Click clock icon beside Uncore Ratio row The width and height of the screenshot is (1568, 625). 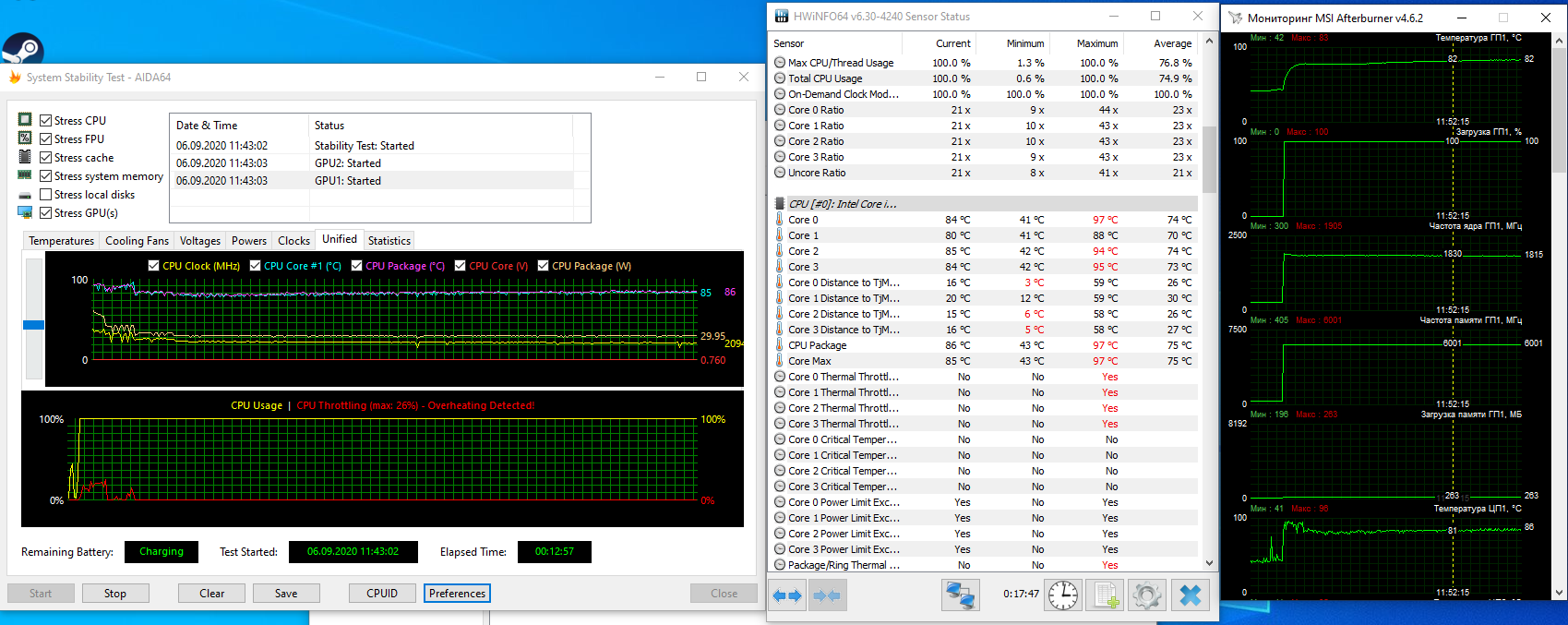click(780, 173)
